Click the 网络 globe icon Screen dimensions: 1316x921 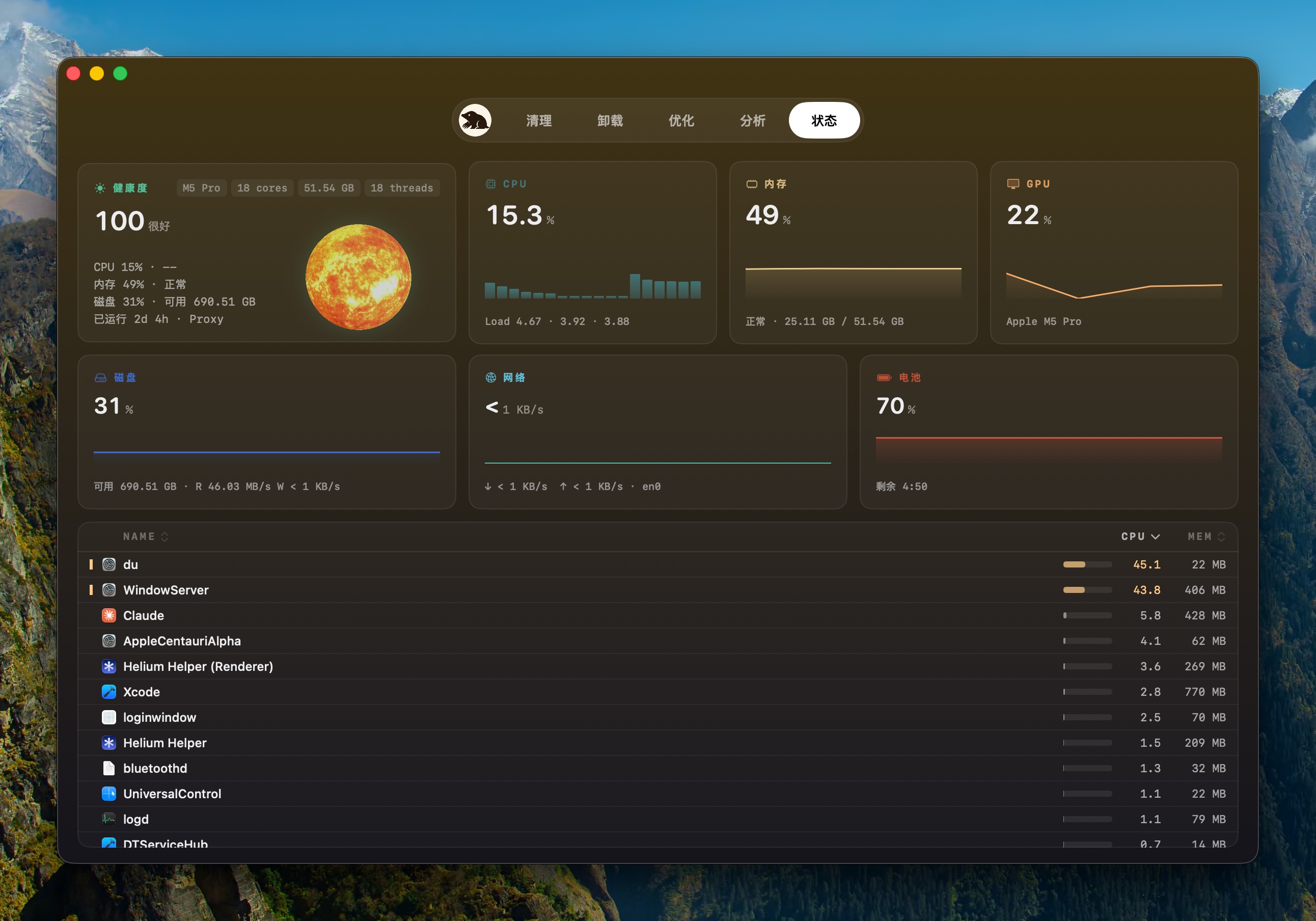[490, 377]
